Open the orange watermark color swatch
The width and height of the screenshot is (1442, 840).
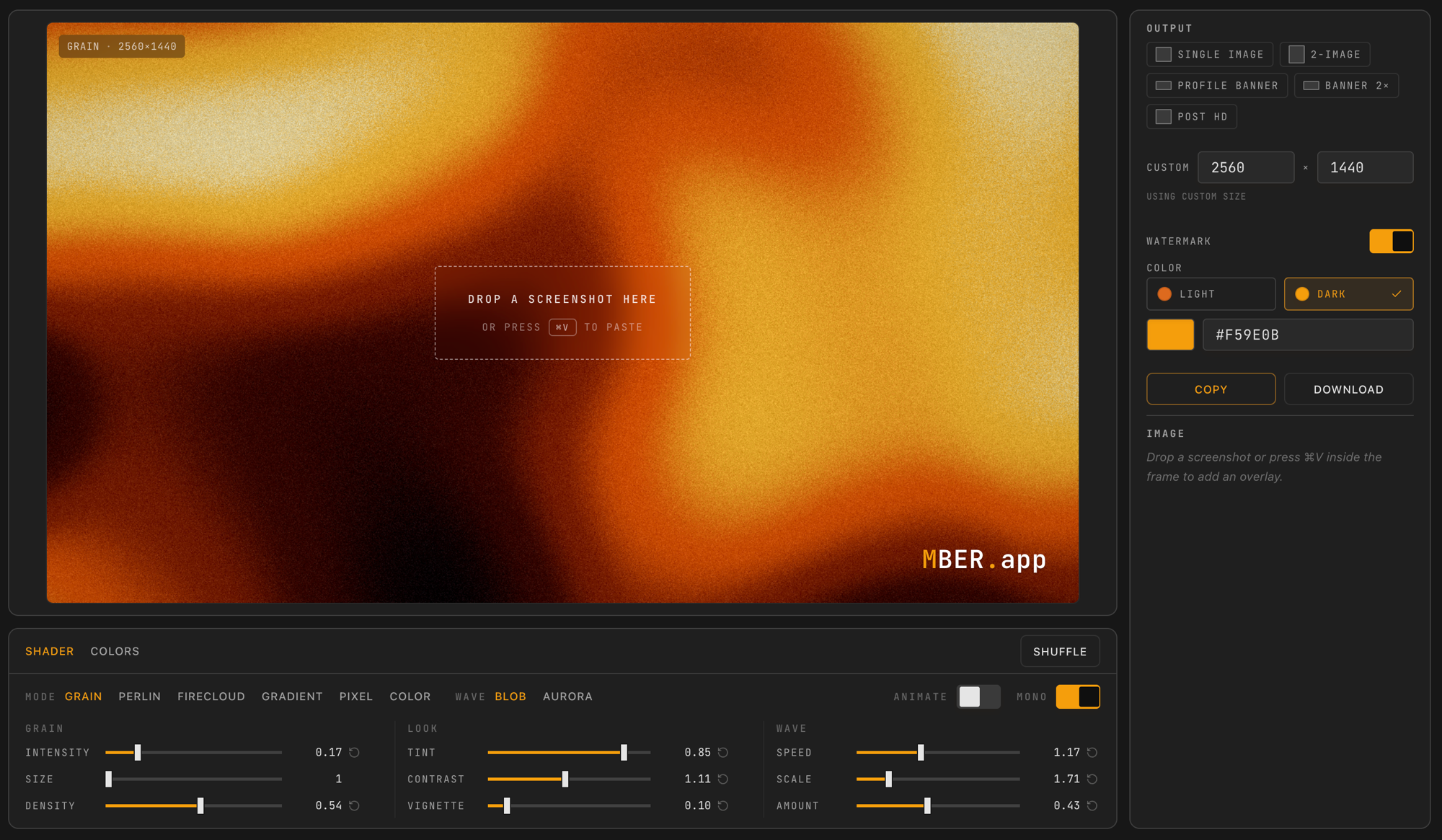(x=1170, y=335)
